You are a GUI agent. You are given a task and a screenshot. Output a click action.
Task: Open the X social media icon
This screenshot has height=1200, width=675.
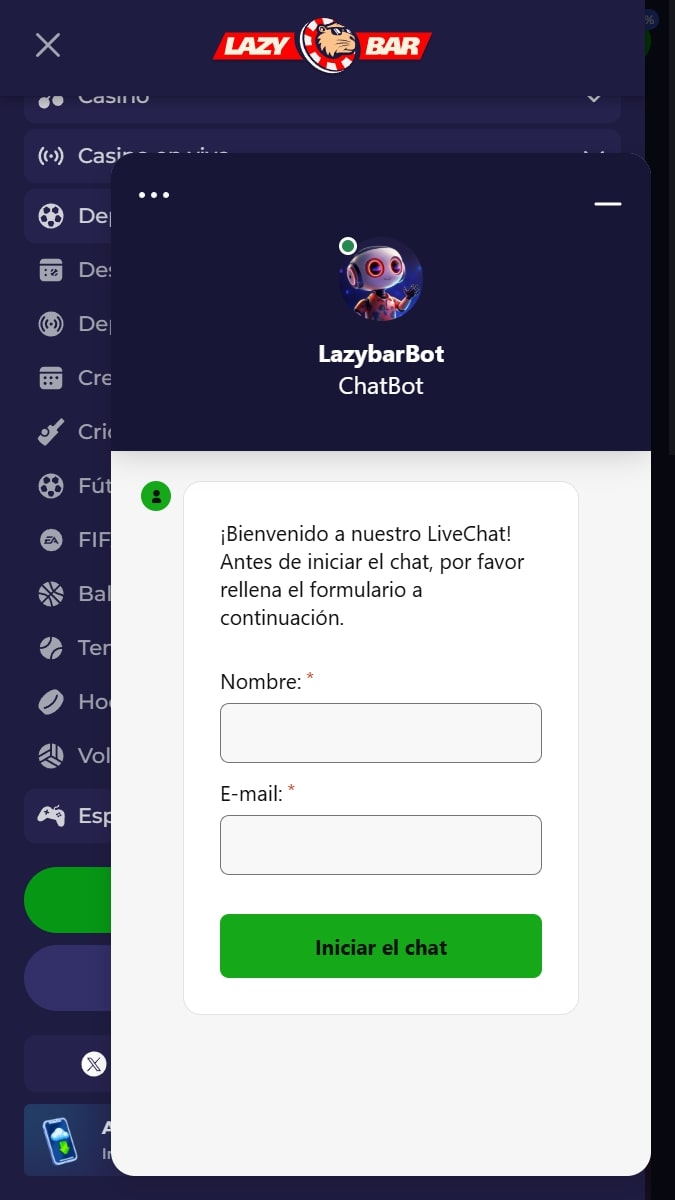pos(94,1064)
